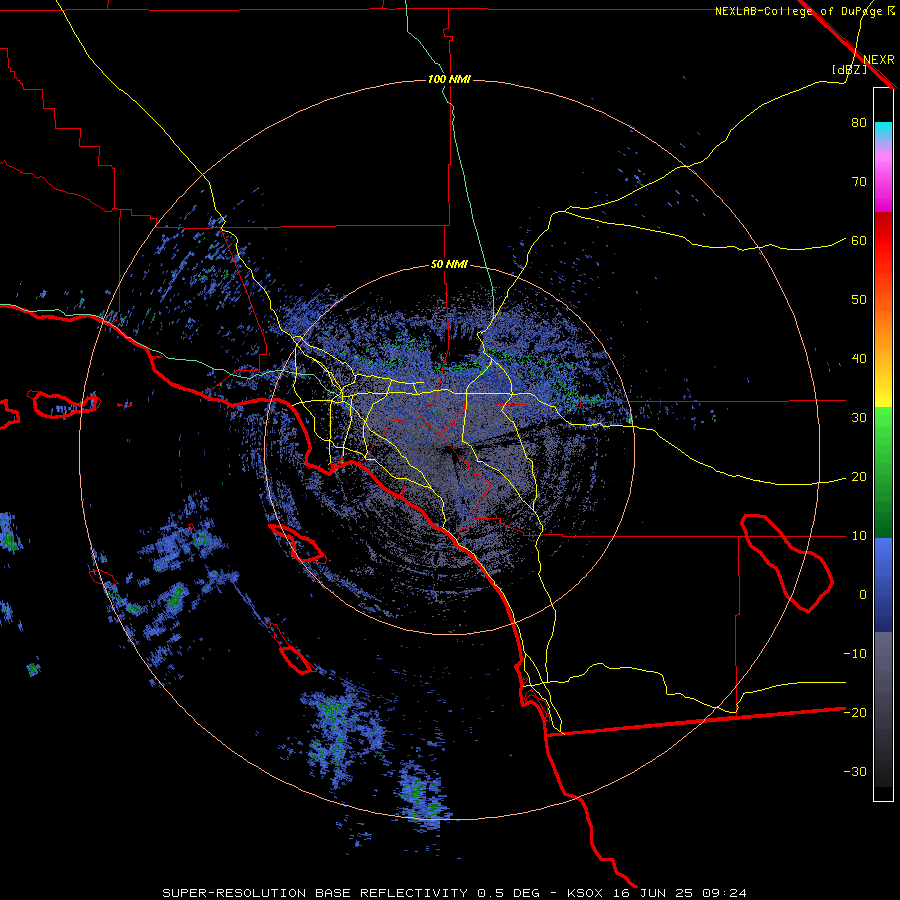Click the 0 value on dBZ scale
This screenshot has width=900, height=900.
(x=863, y=595)
